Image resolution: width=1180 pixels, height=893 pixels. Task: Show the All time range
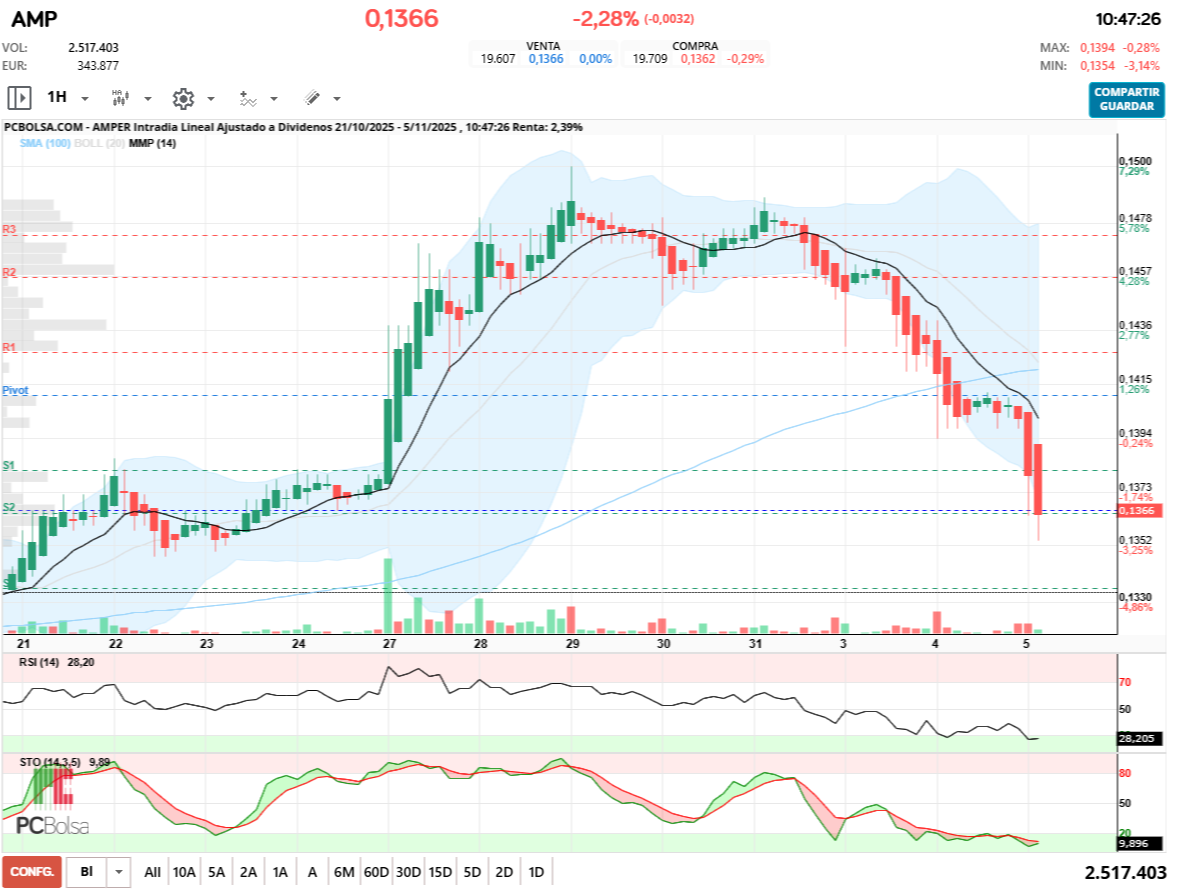click(x=152, y=872)
